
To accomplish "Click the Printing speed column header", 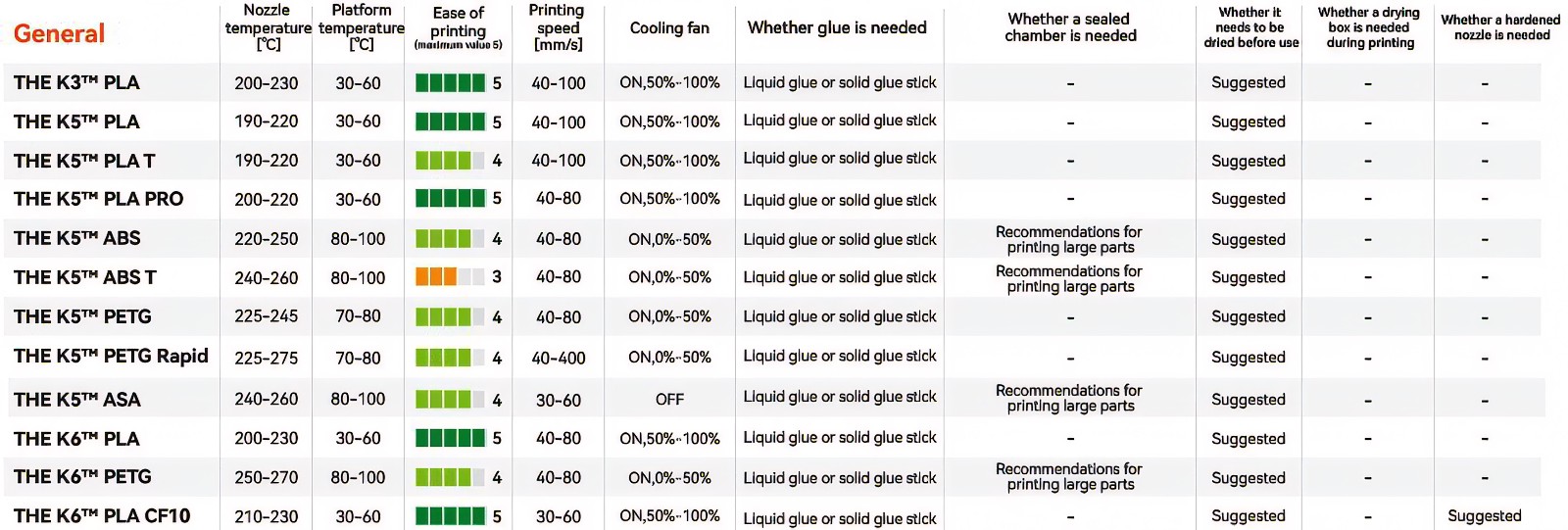I will pyautogui.click(x=557, y=26).
